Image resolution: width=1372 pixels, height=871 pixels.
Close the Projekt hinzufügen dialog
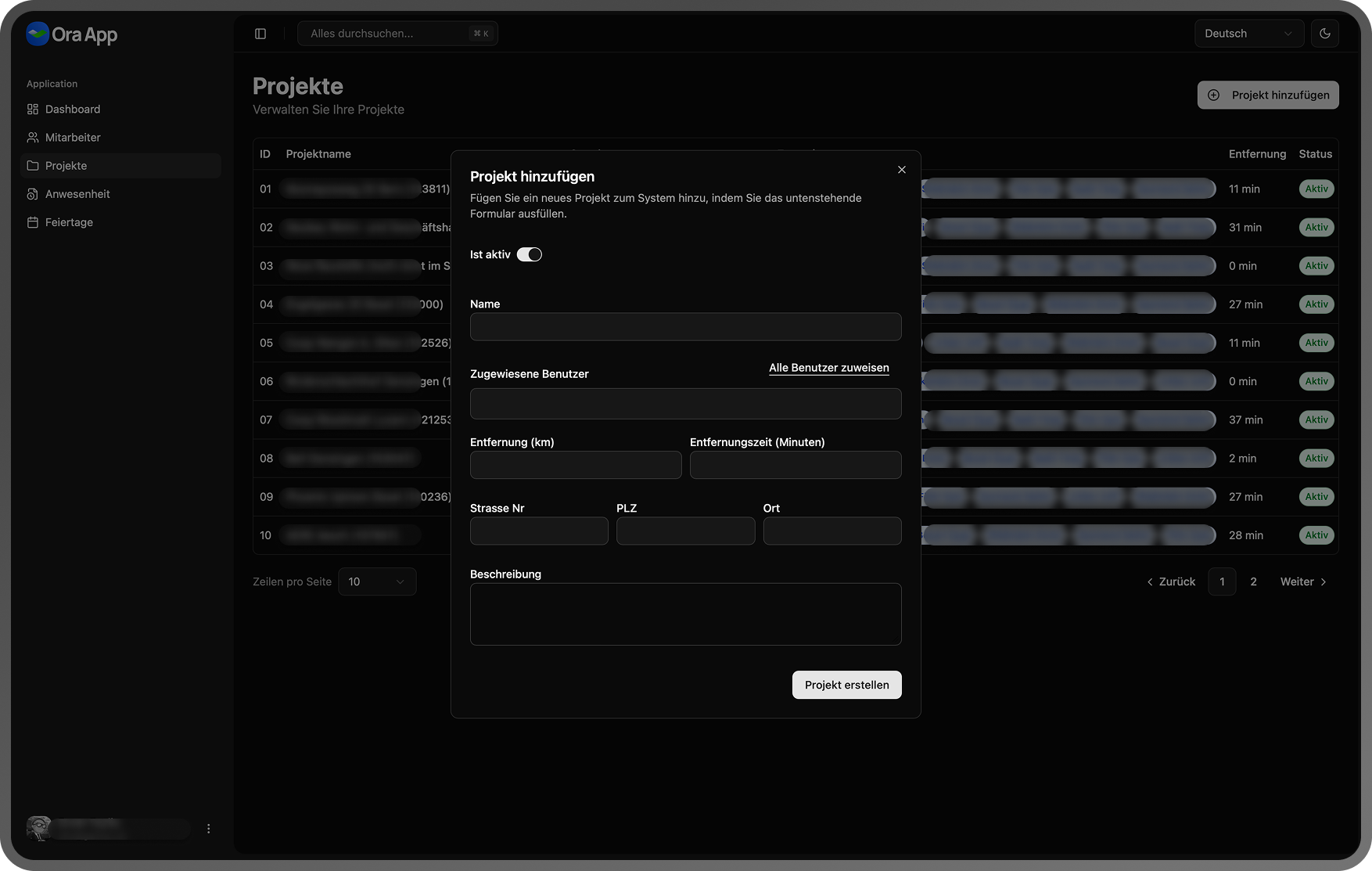tap(901, 170)
